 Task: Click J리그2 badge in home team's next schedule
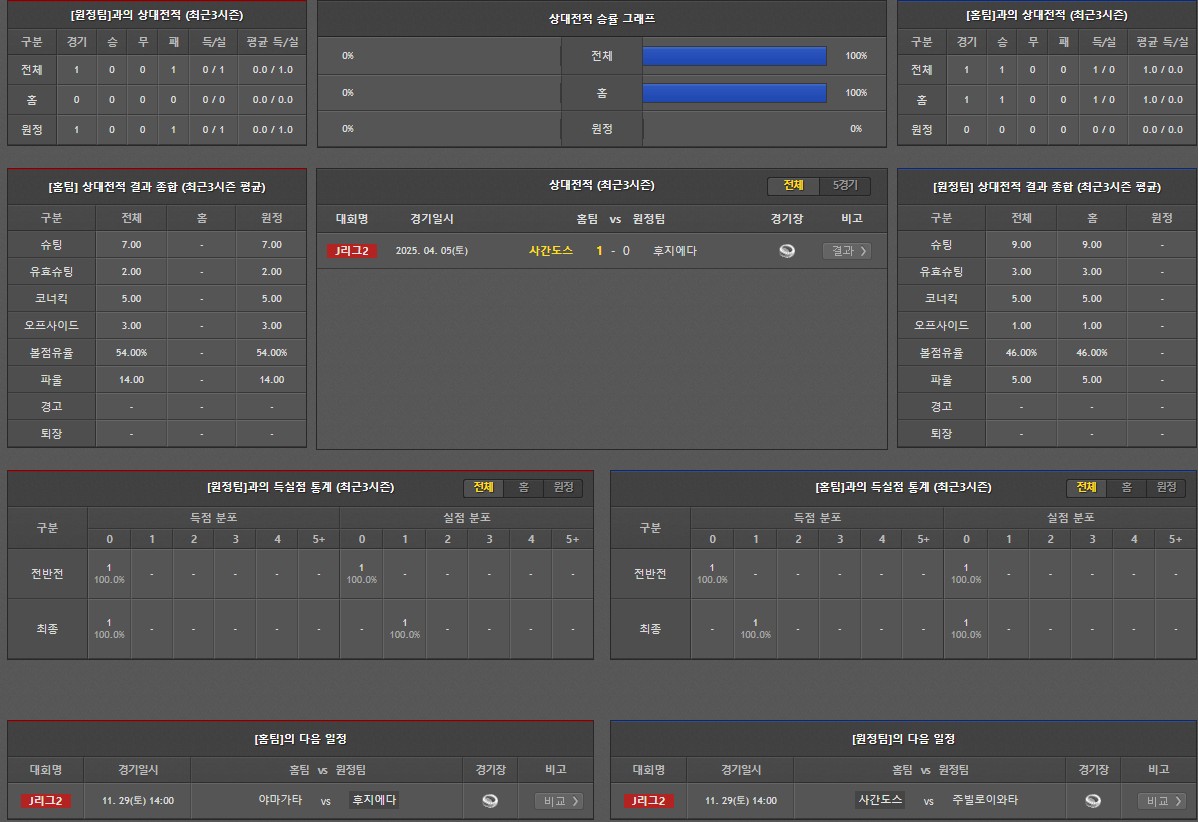(x=46, y=800)
